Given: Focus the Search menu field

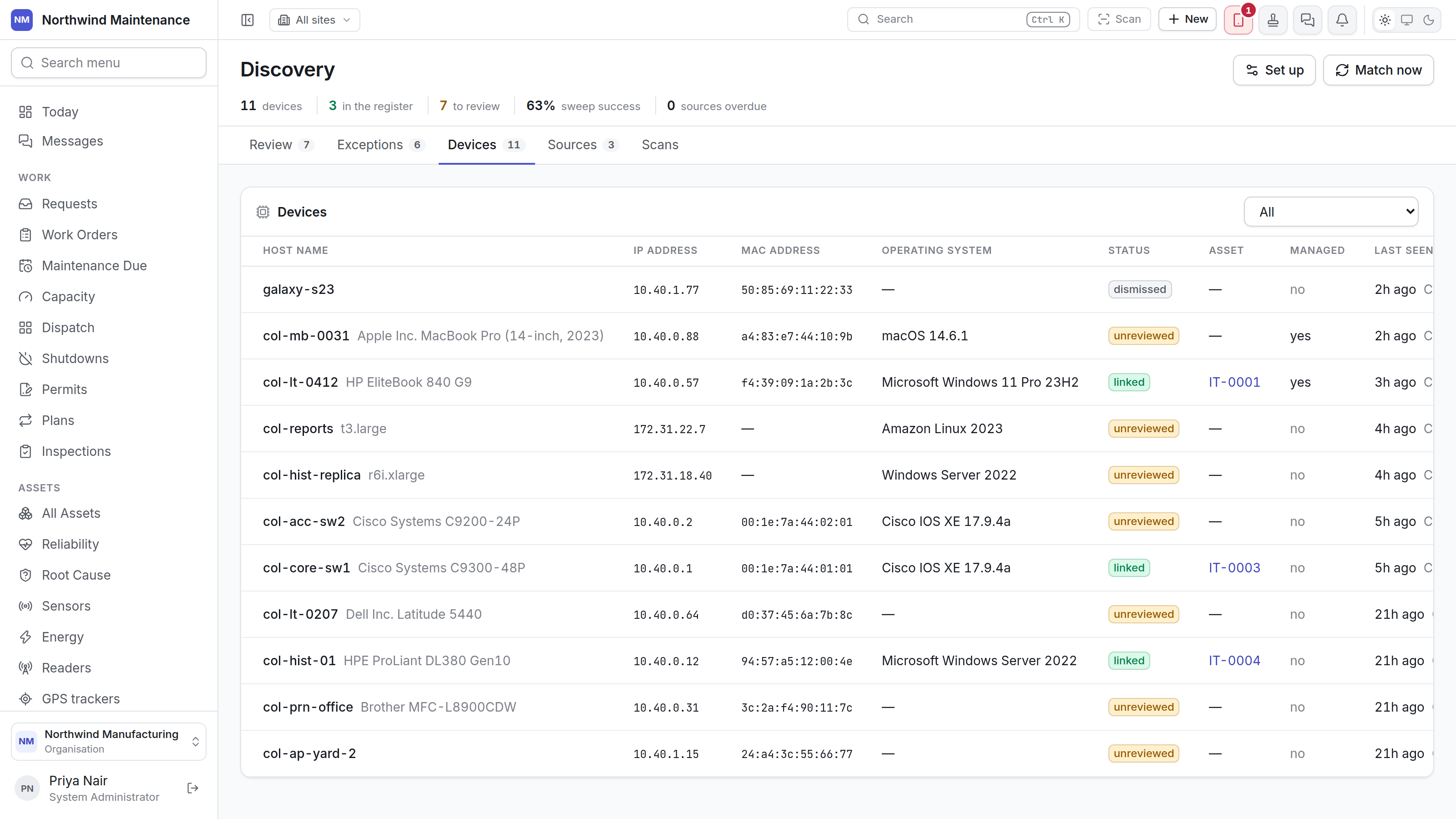Looking at the screenshot, I should 109,63.
